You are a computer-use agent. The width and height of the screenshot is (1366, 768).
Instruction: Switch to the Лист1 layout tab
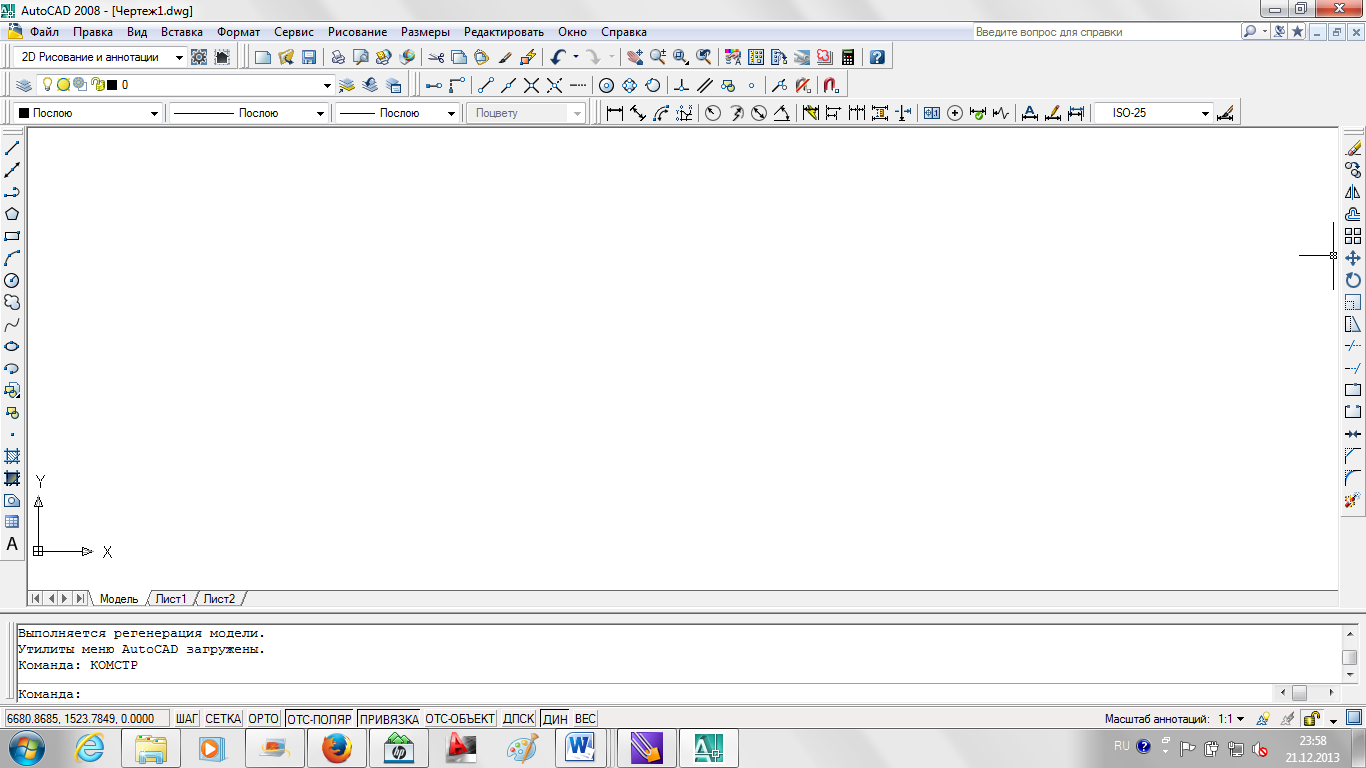click(x=171, y=599)
